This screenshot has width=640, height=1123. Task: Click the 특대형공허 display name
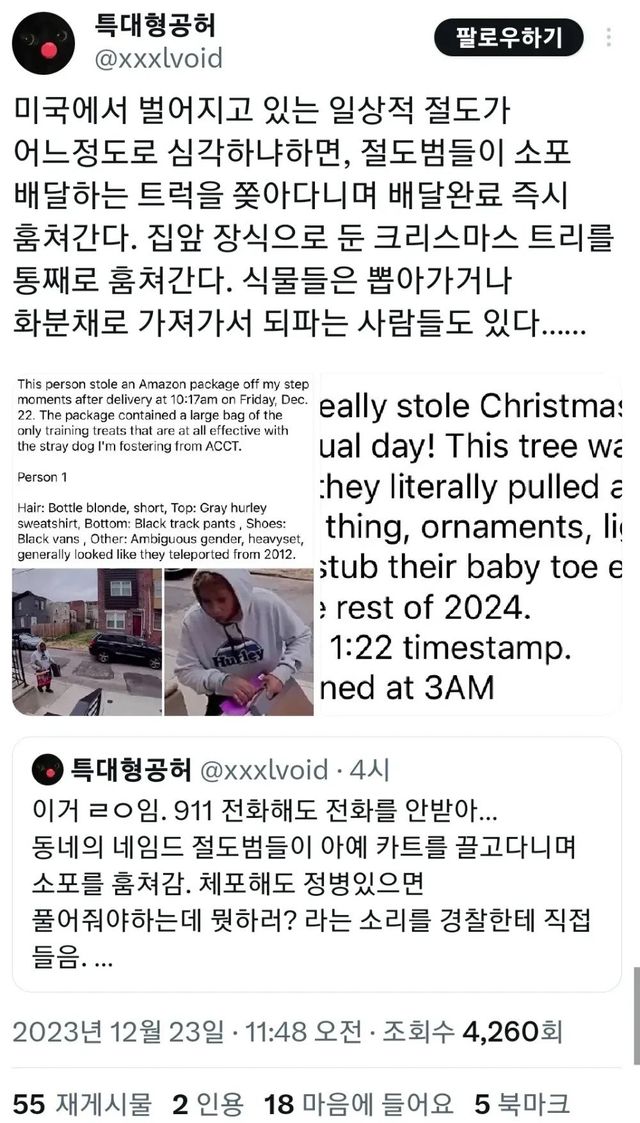[x=155, y=25]
